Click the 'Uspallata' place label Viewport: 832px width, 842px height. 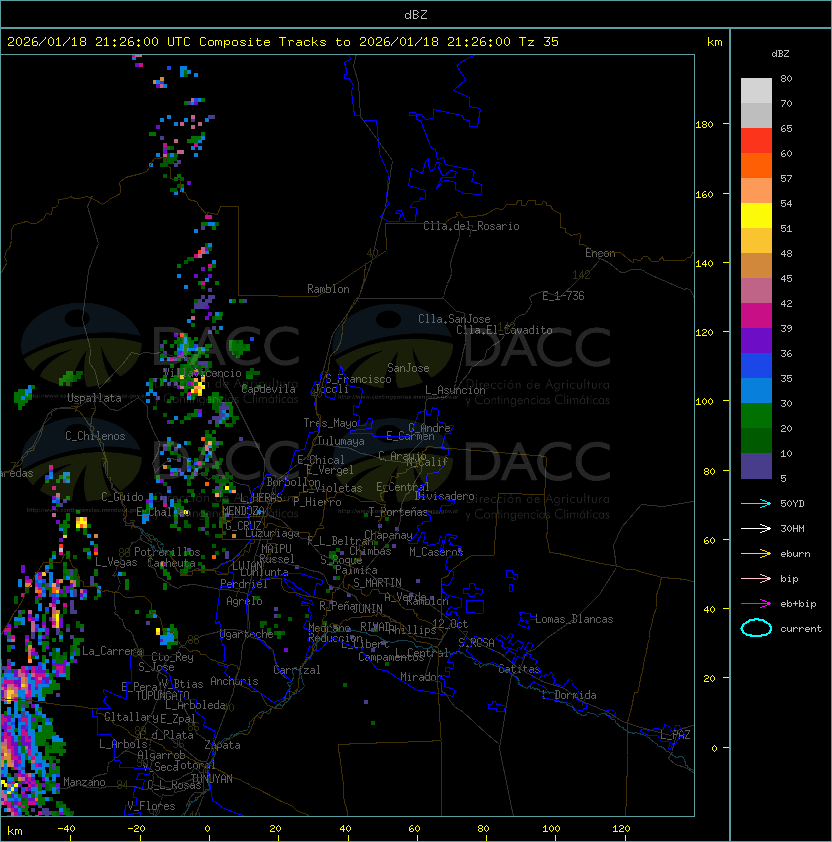pos(94,398)
